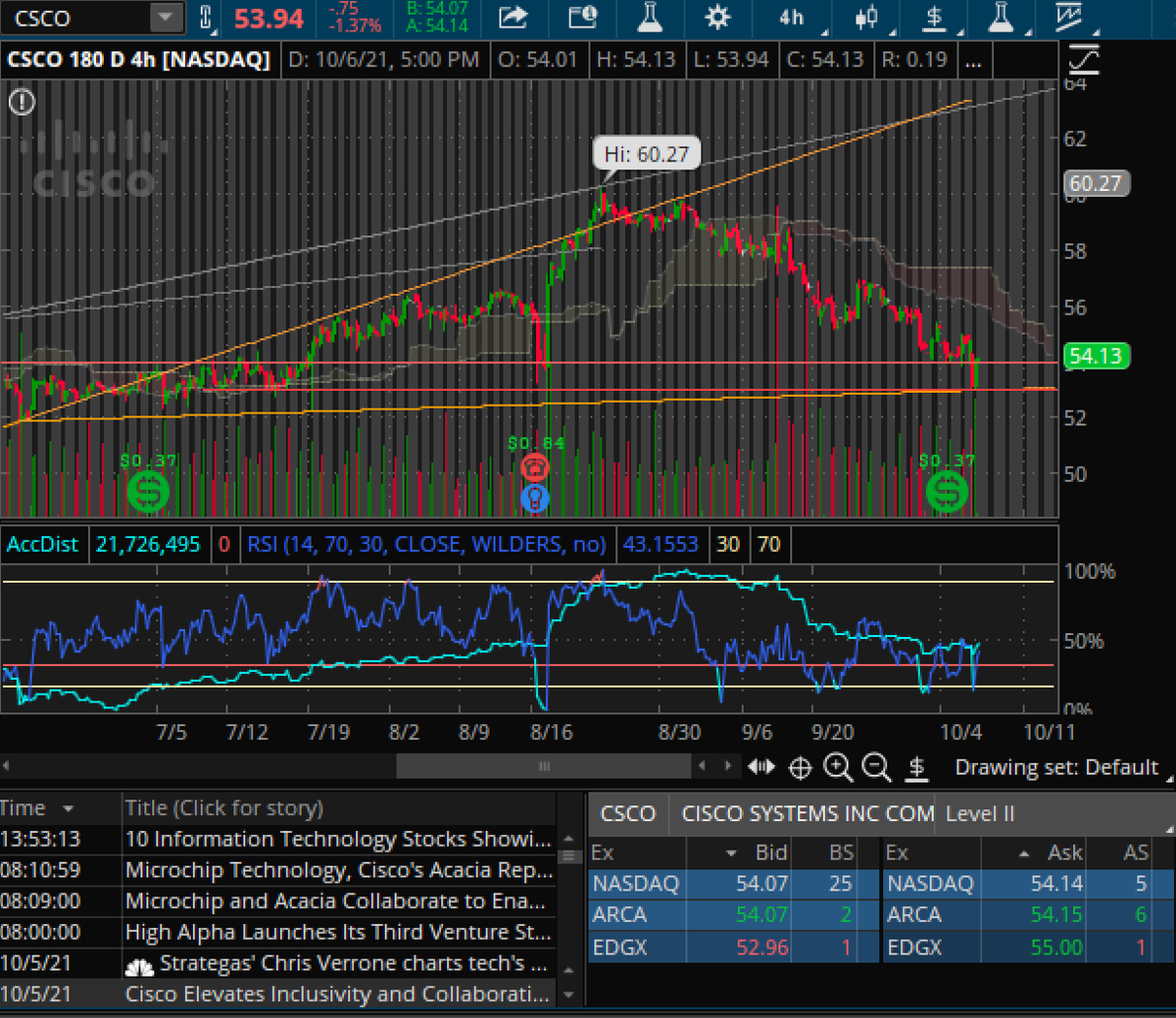Click the AccDist value 21,726,495
The image size is (1176, 1018).
tap(148, 544)
